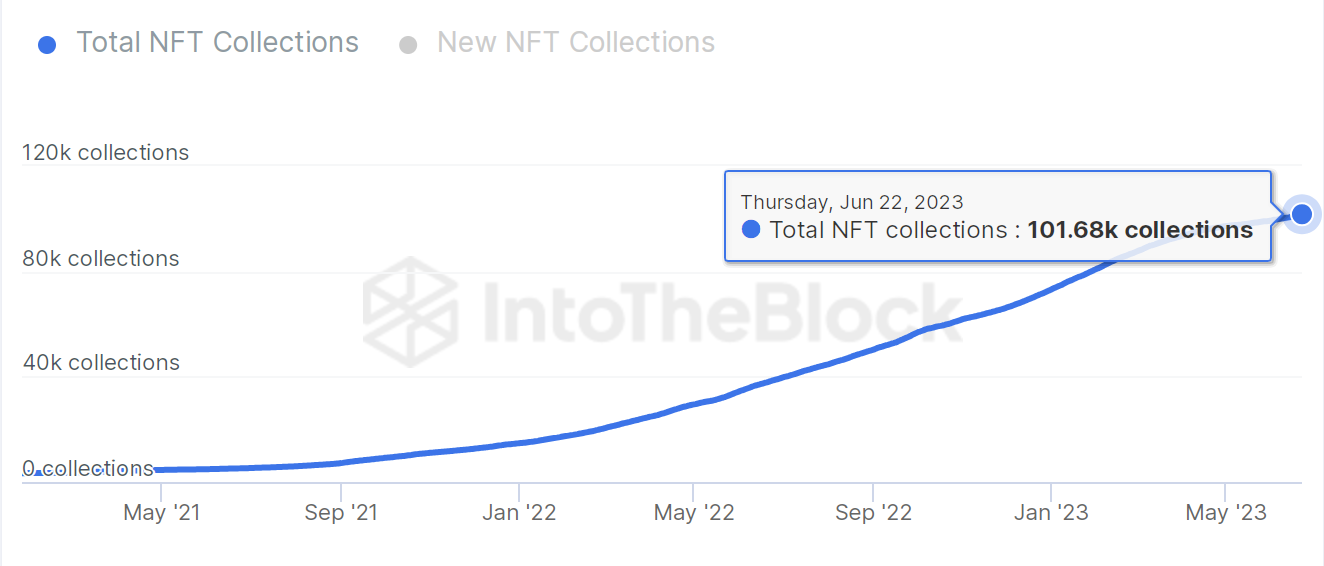
Task: Click the IntoTheBlock watermark logo cube
Action: click(410, 305)
